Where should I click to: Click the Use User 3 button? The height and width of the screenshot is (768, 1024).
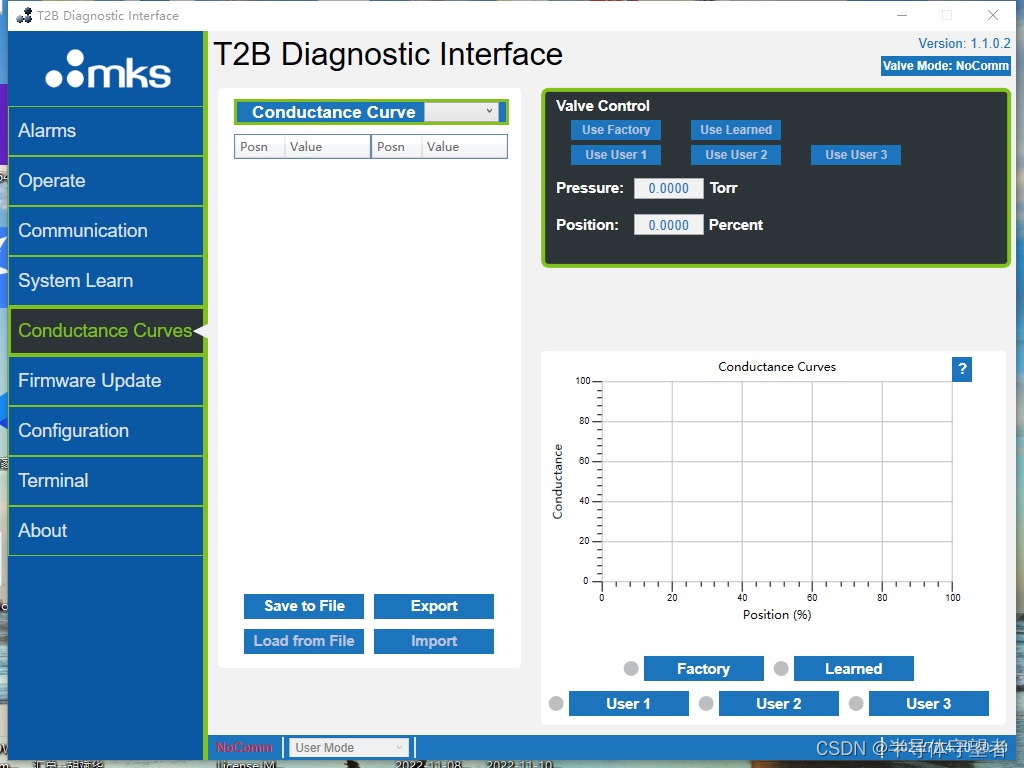click(x=856, y=155)
